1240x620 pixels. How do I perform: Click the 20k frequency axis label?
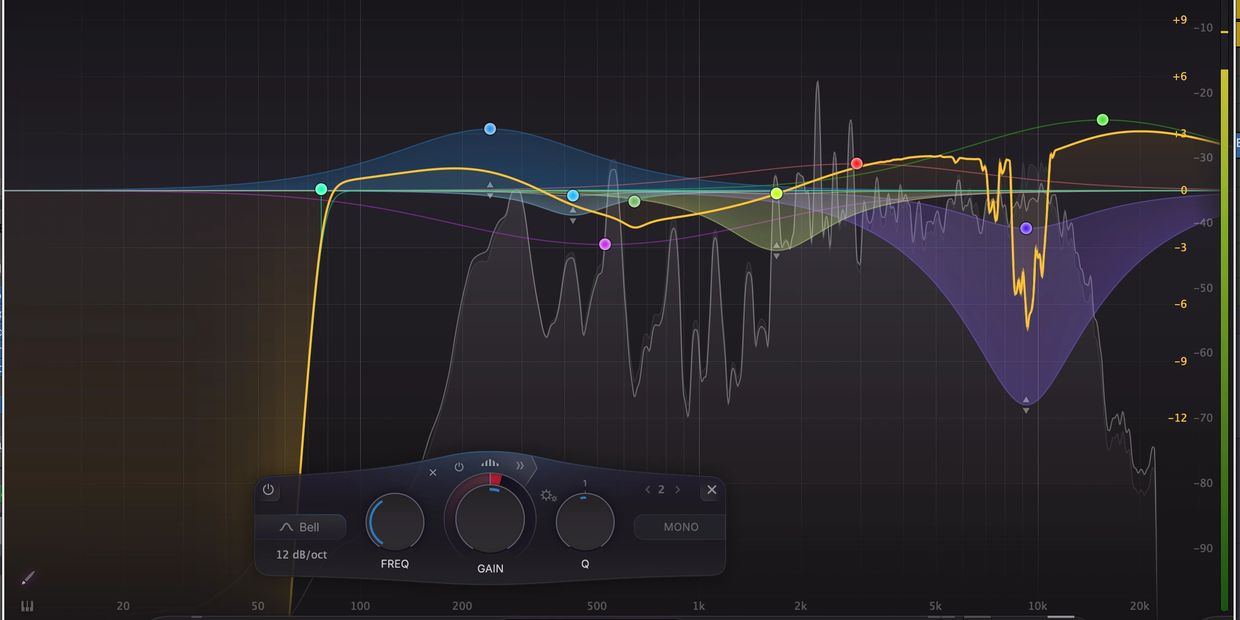click(1139, 606)
